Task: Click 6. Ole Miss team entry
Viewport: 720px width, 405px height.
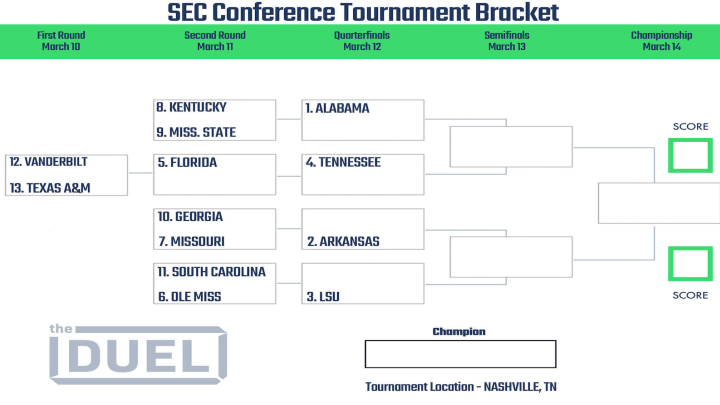Action: click(190, 297)
